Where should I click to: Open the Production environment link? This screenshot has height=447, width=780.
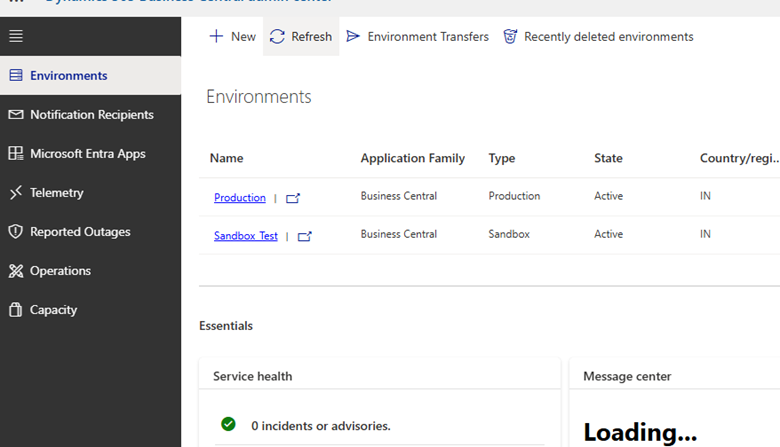pyautogui.click(x=240, y=197)
